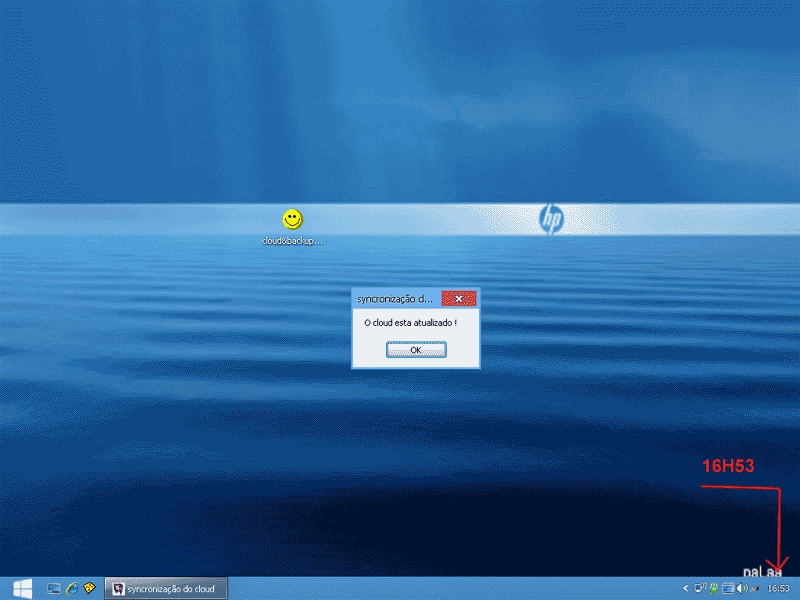The image size is (800, 600).
Task: Click the app icon inside the taskbar button
Action: click(118, 589)
